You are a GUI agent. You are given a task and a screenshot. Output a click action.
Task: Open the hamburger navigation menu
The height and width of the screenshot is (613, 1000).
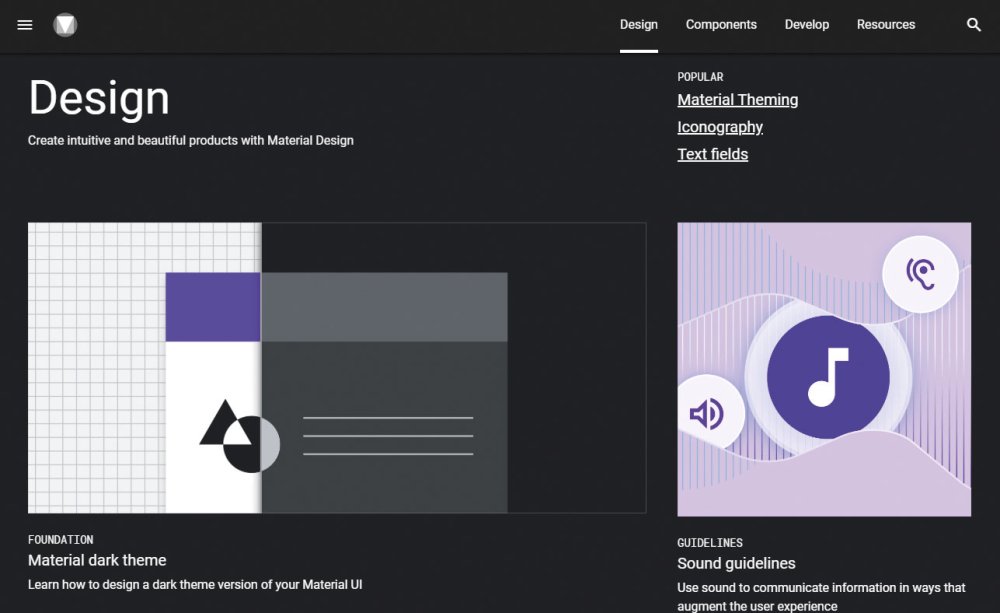[x=25, y=25]
